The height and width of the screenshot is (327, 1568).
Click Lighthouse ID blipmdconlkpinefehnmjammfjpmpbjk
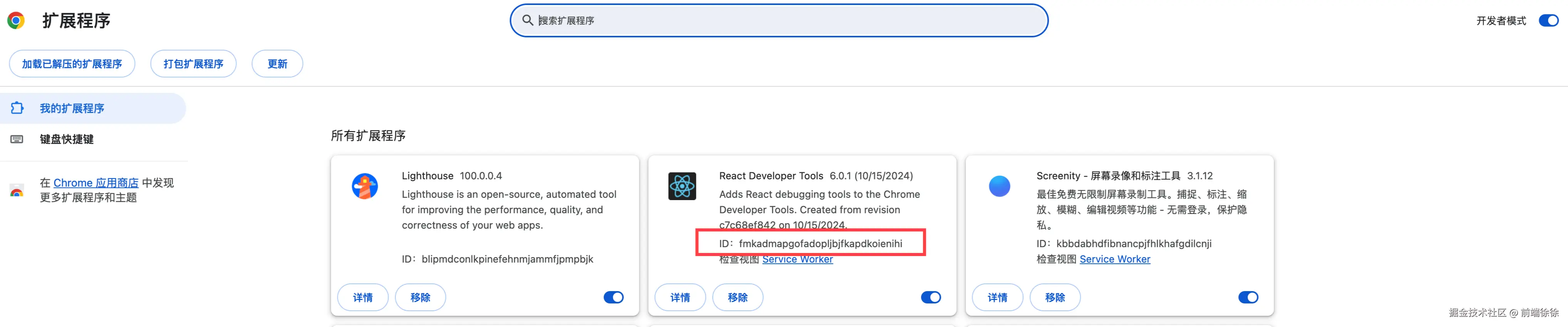(x=497, y=259)
